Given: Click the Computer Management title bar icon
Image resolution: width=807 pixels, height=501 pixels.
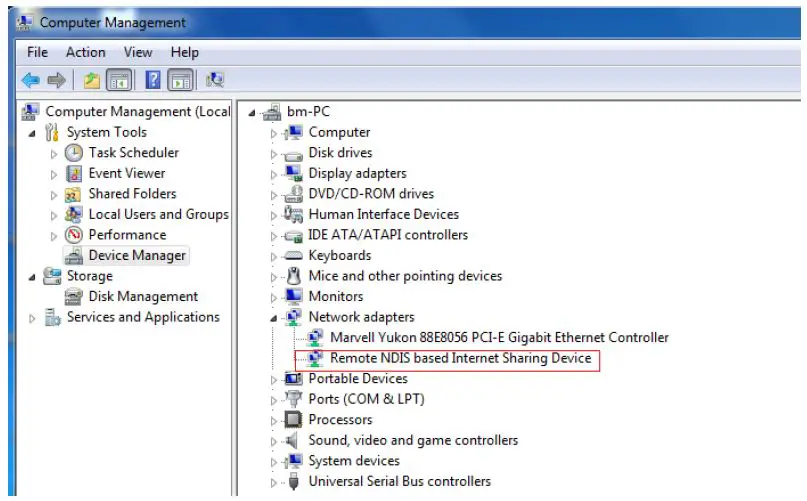Looking at the screenshot, I should tap(24, 22).
